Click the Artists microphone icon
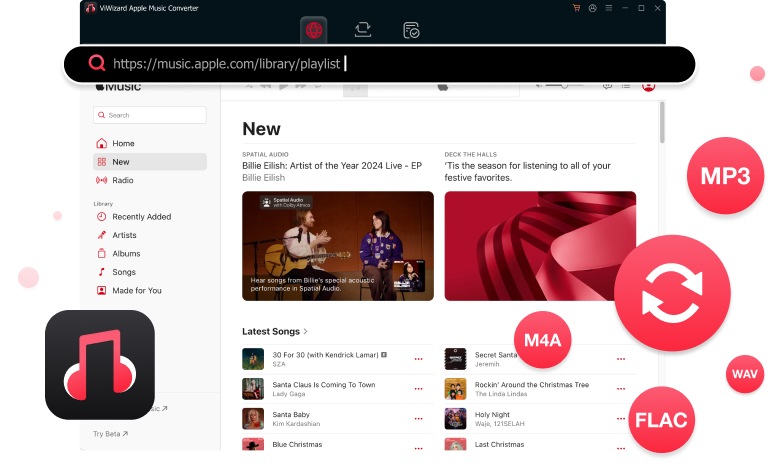Viewport: 772px width, 470px height. [x=101, y=235]
